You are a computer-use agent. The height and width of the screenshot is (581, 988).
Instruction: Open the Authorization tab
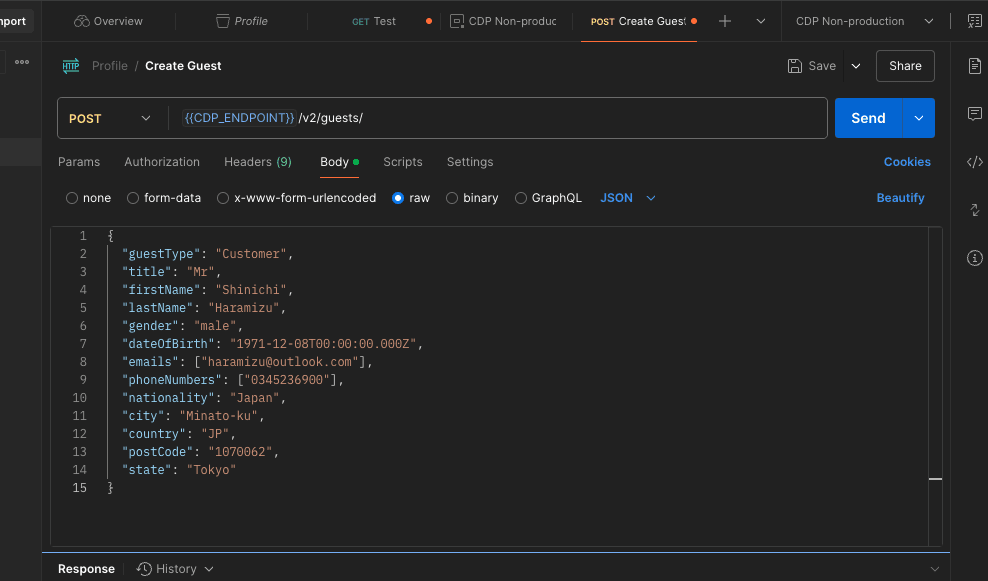pos(162,162)
